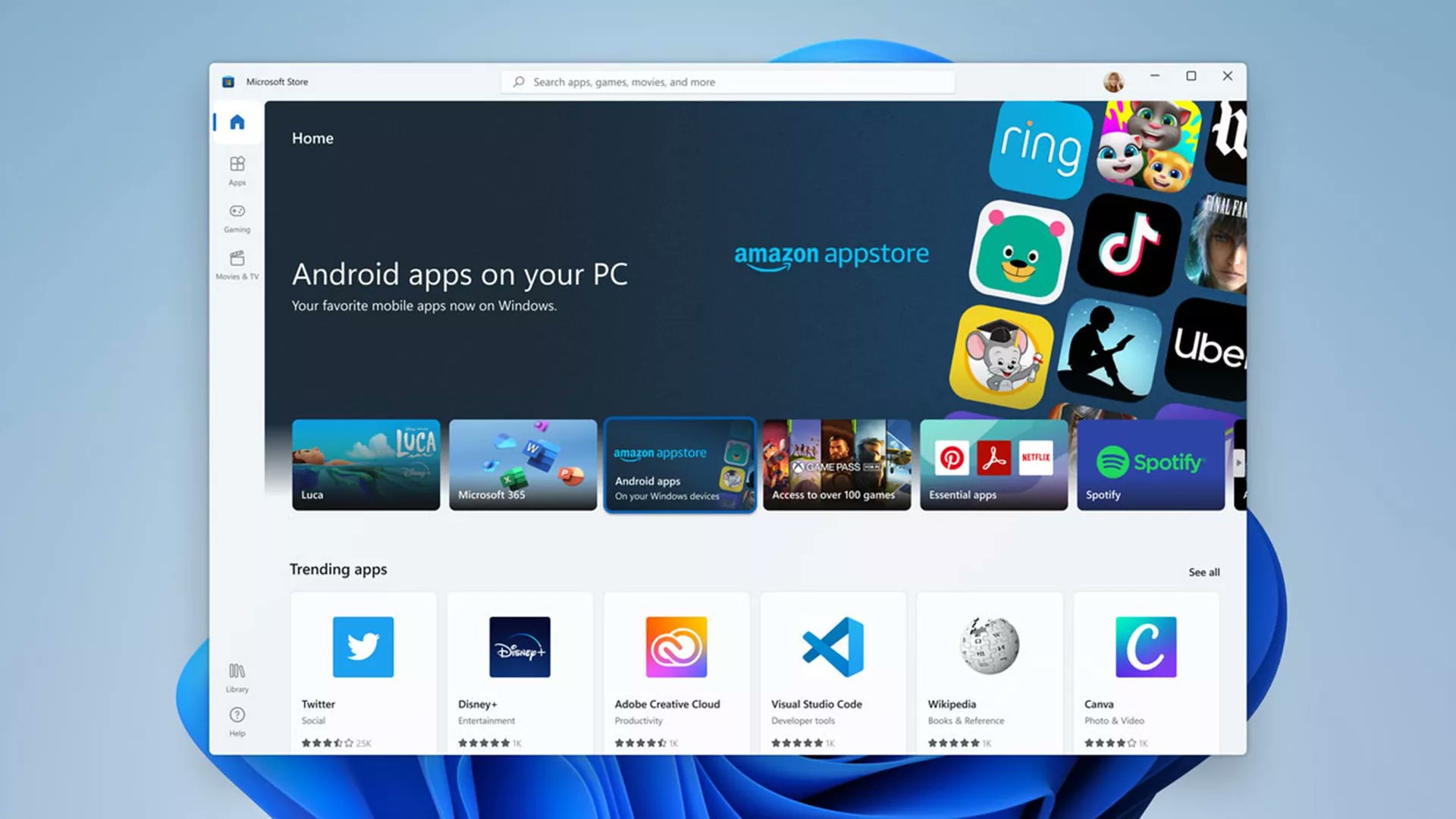Click the Books & Reference category text

(965, 721)
